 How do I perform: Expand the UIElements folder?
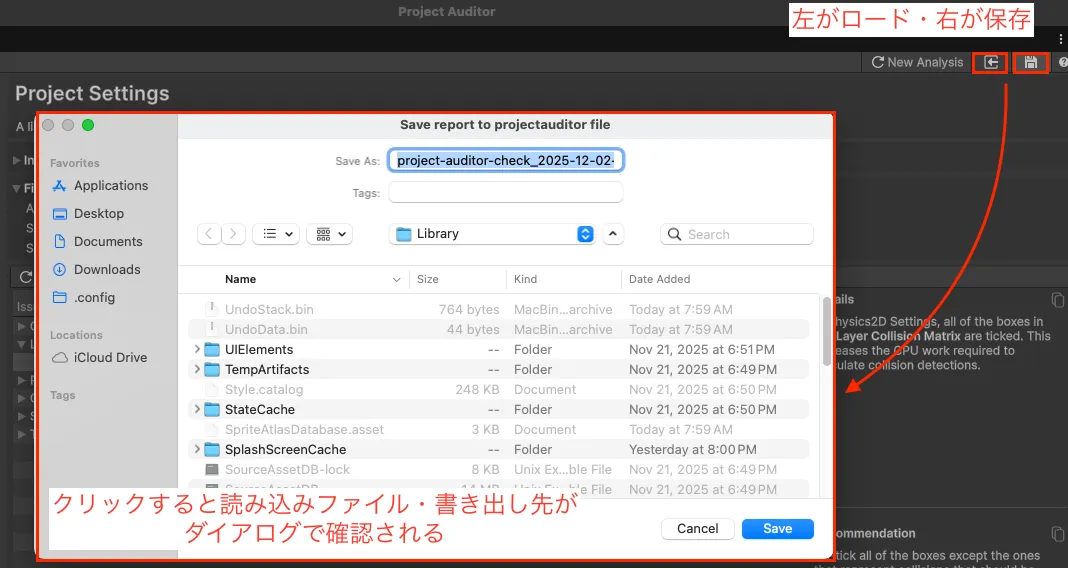click(196, 350)
